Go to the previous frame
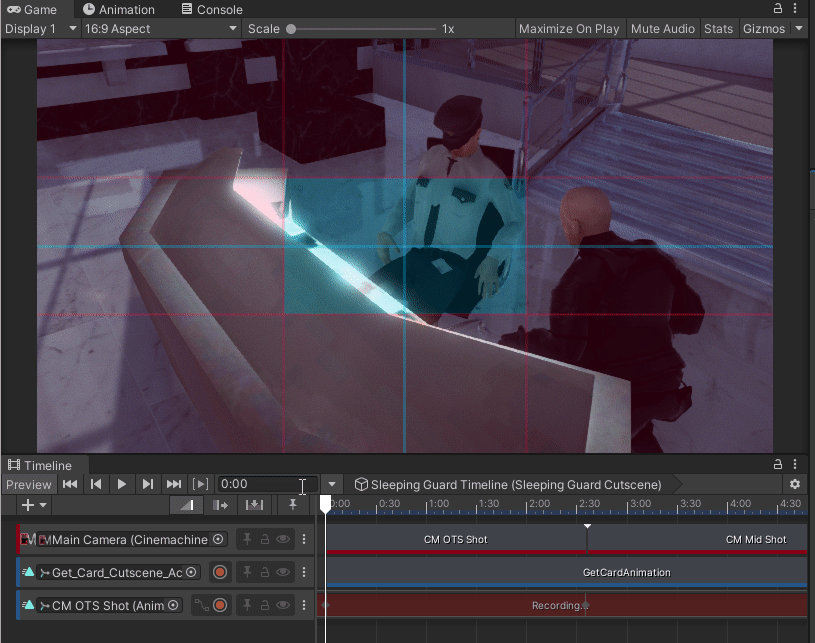815x643 pixels. point(96,484)
